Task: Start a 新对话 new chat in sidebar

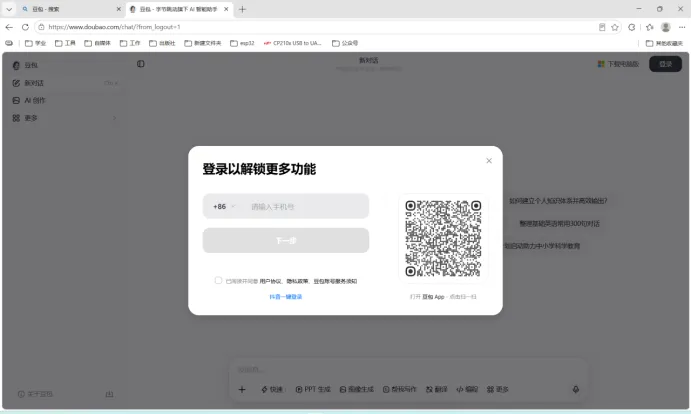Action: coord(65,83)
